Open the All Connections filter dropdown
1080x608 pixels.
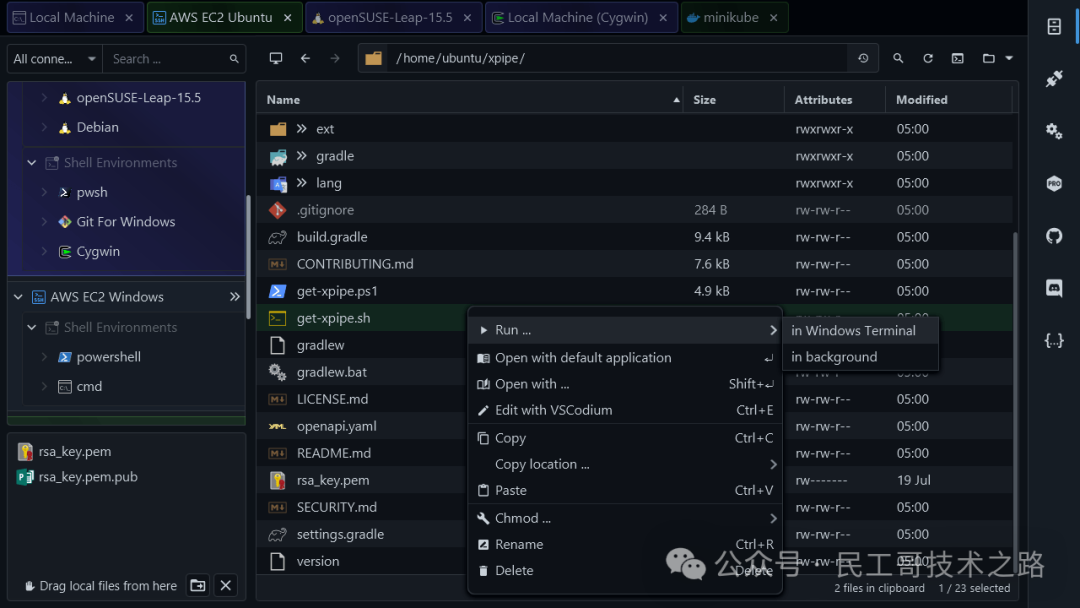[x=53, y=58]
